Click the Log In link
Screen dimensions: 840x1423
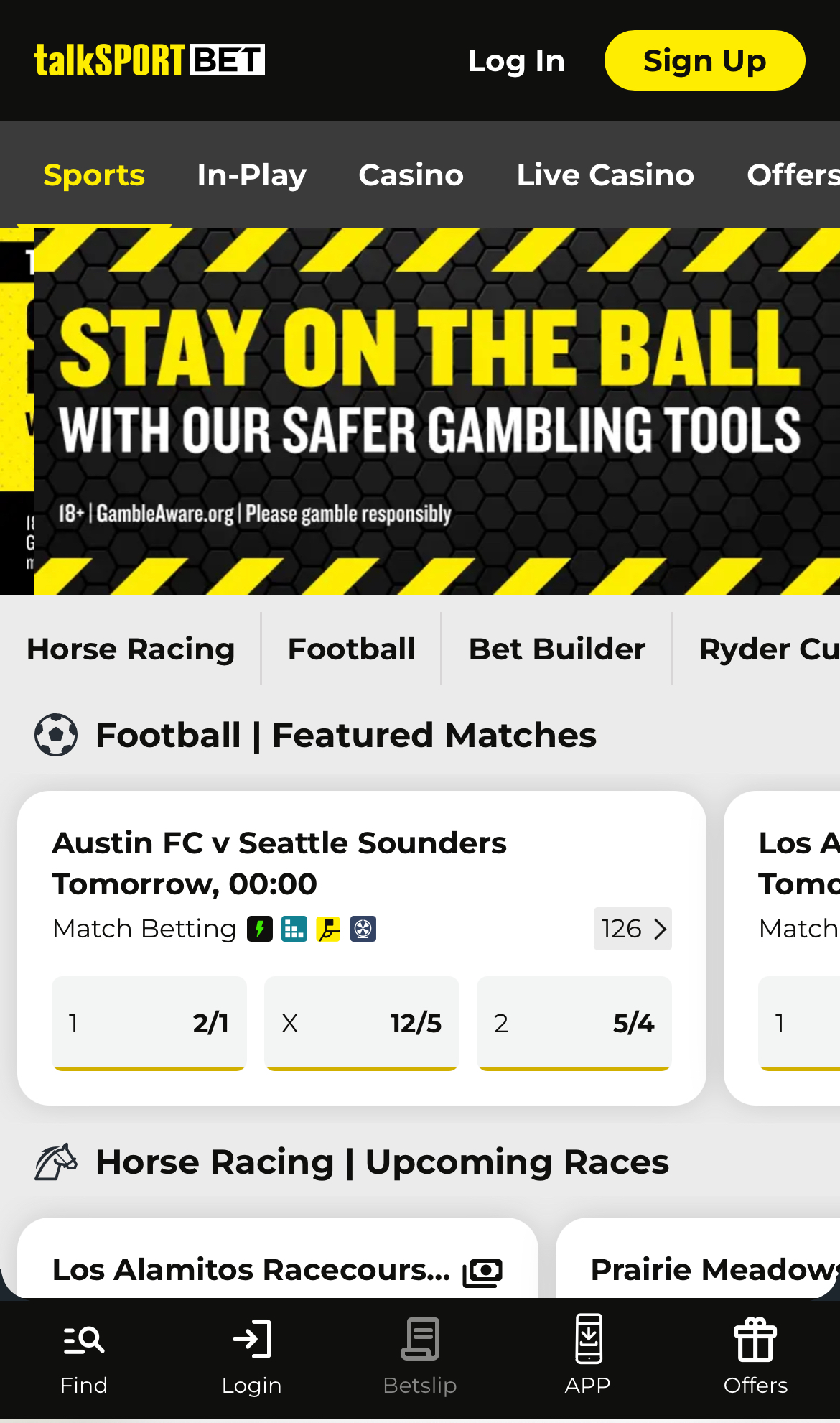coord(516,60)
